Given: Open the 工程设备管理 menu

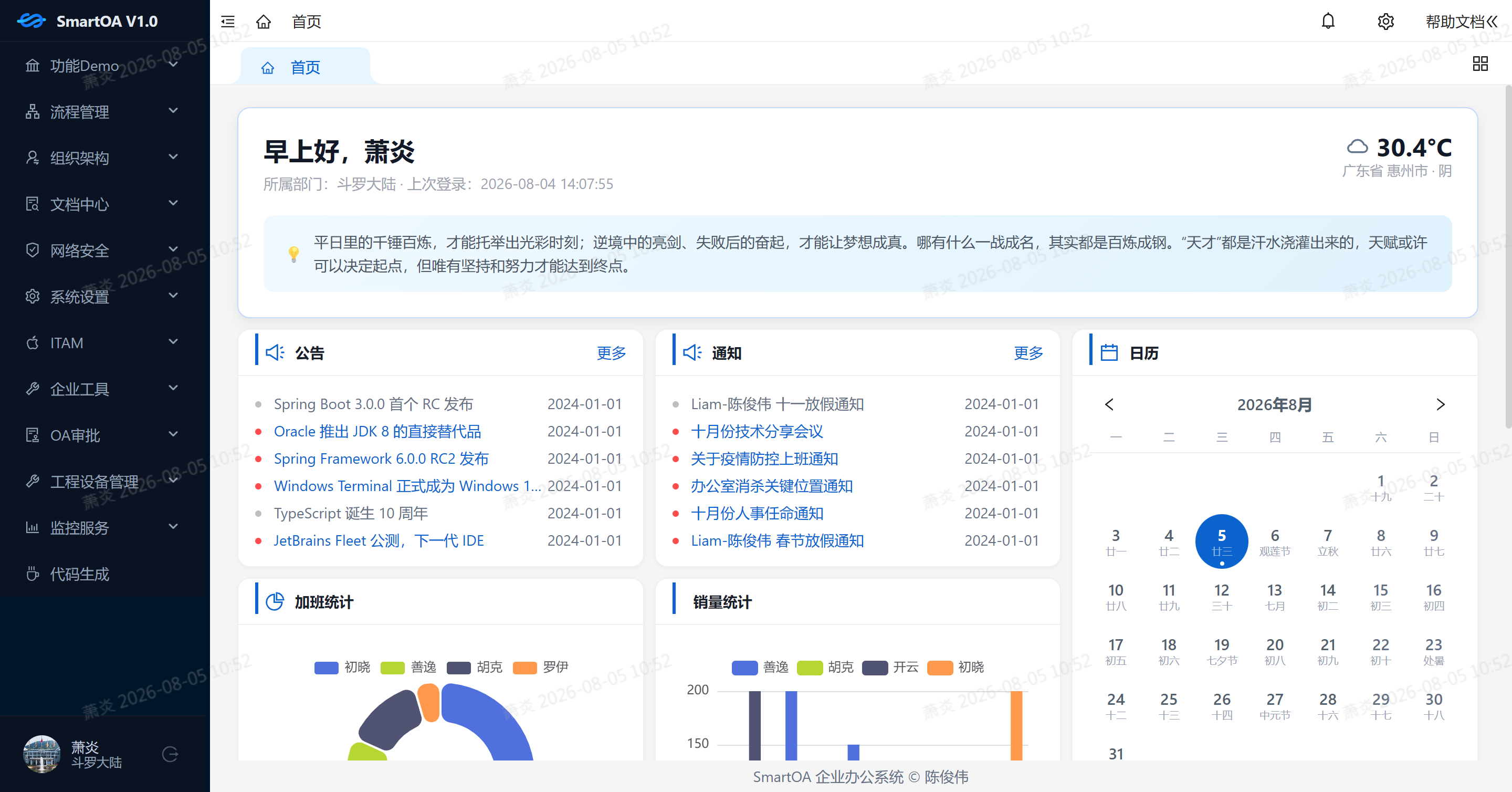Looking at the screenshot, I should [x=105, y=482].
